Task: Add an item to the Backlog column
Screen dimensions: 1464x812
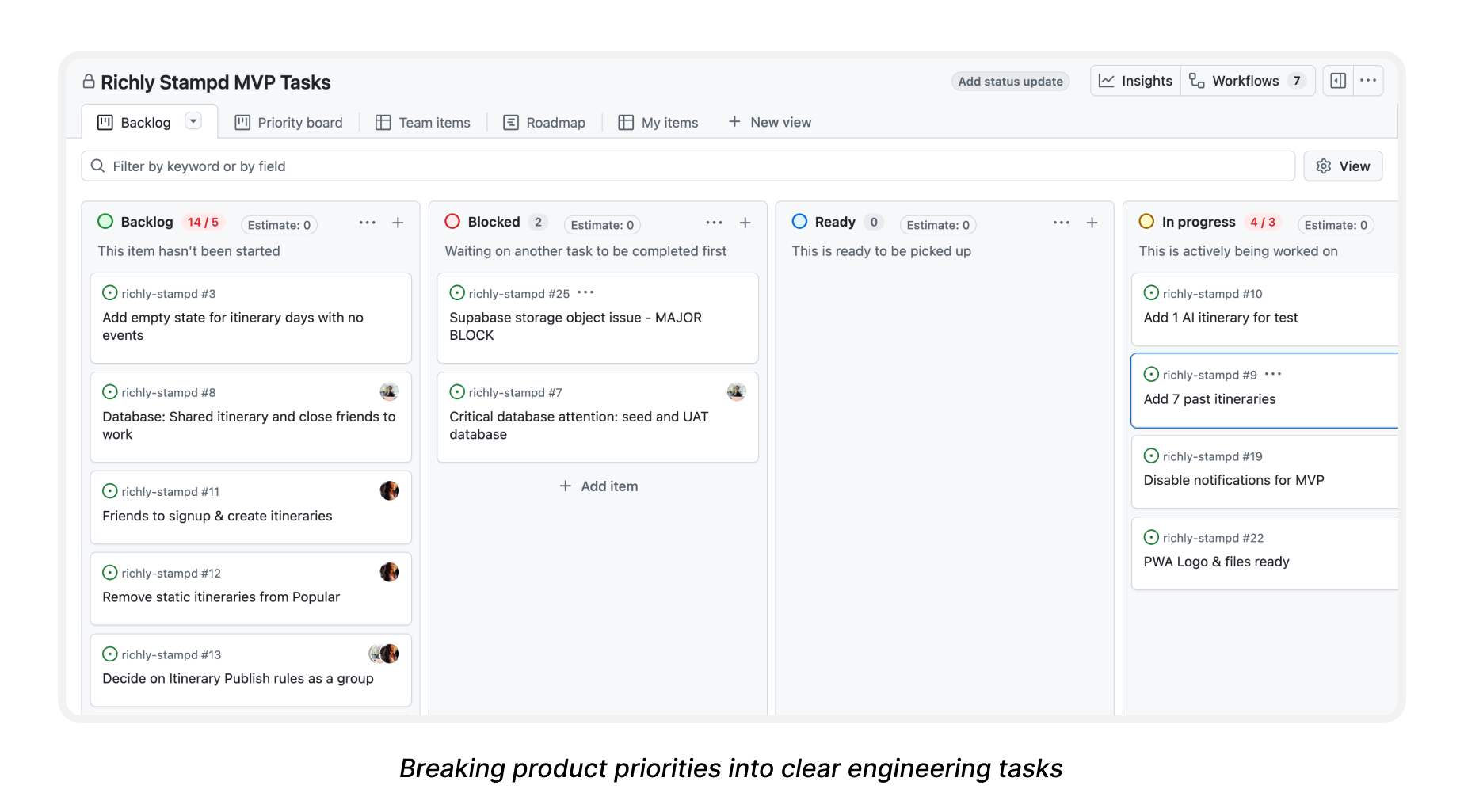Action: click(x=398, y=223)
